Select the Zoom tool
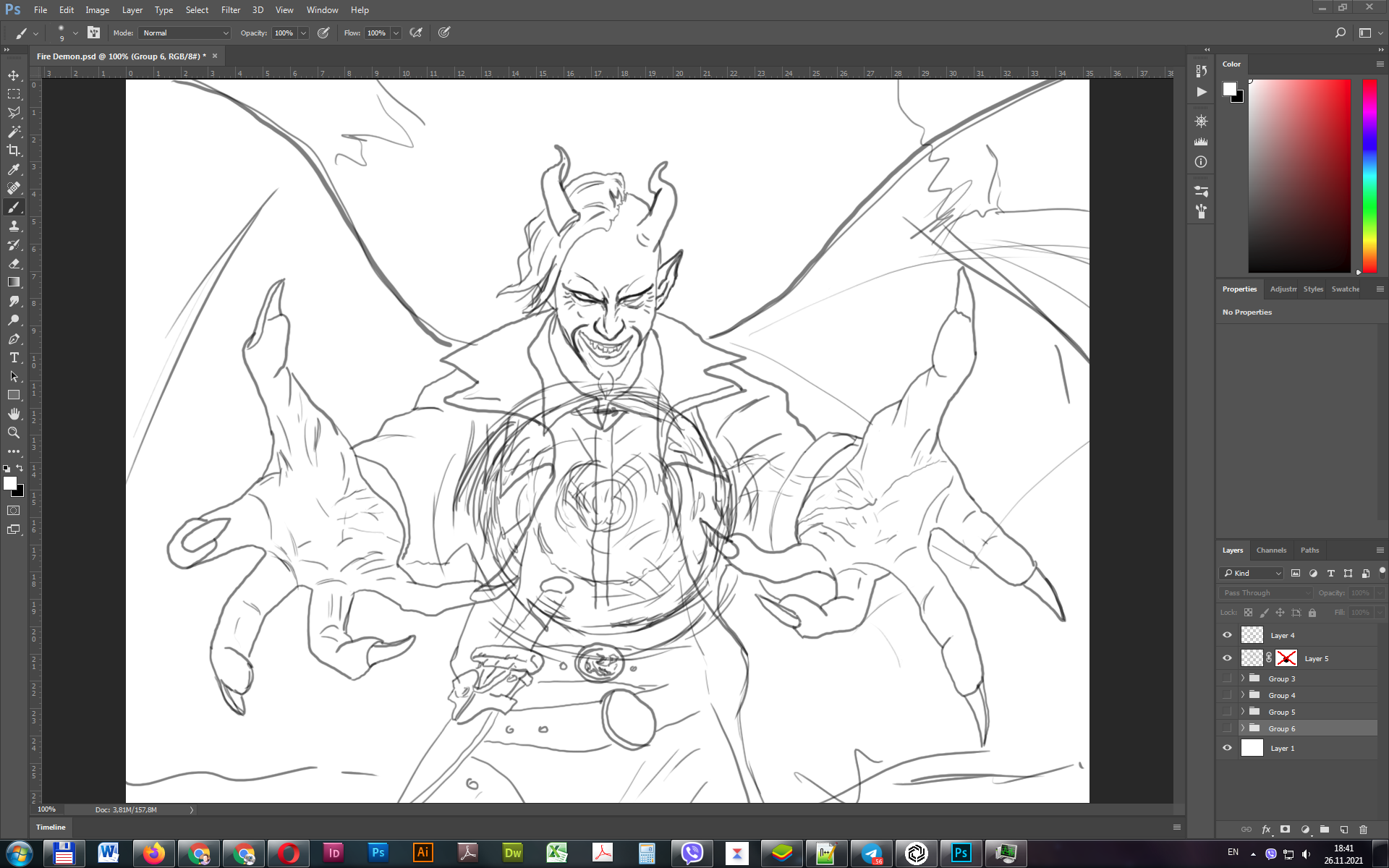This screenshot has width=1389, height=868. [x=14, y=433]
